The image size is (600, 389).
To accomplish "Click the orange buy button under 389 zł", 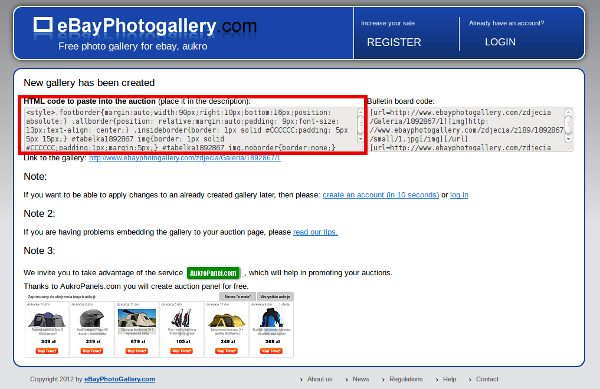I will [x=271, y=351].
